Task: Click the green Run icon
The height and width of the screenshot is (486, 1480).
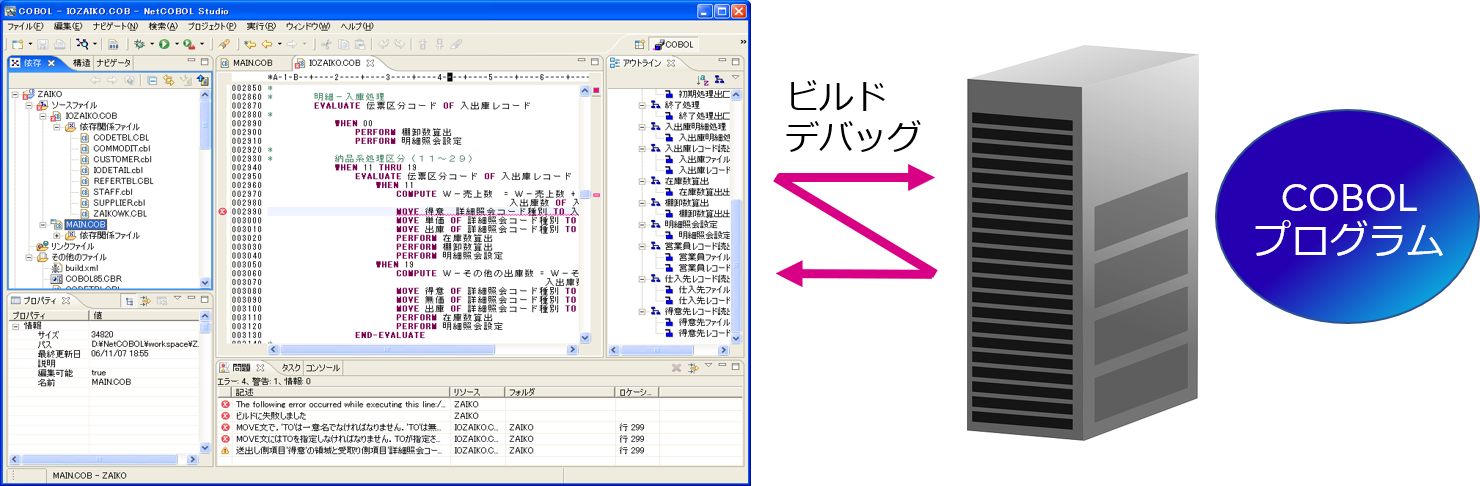Action: pyautogui.click(x=163, y=44)
